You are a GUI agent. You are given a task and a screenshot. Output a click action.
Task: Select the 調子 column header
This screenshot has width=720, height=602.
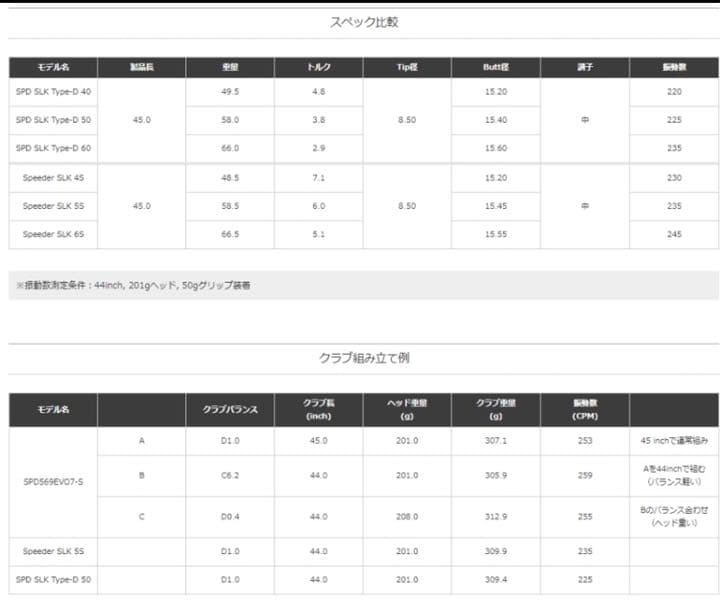[x=584, y=67]
